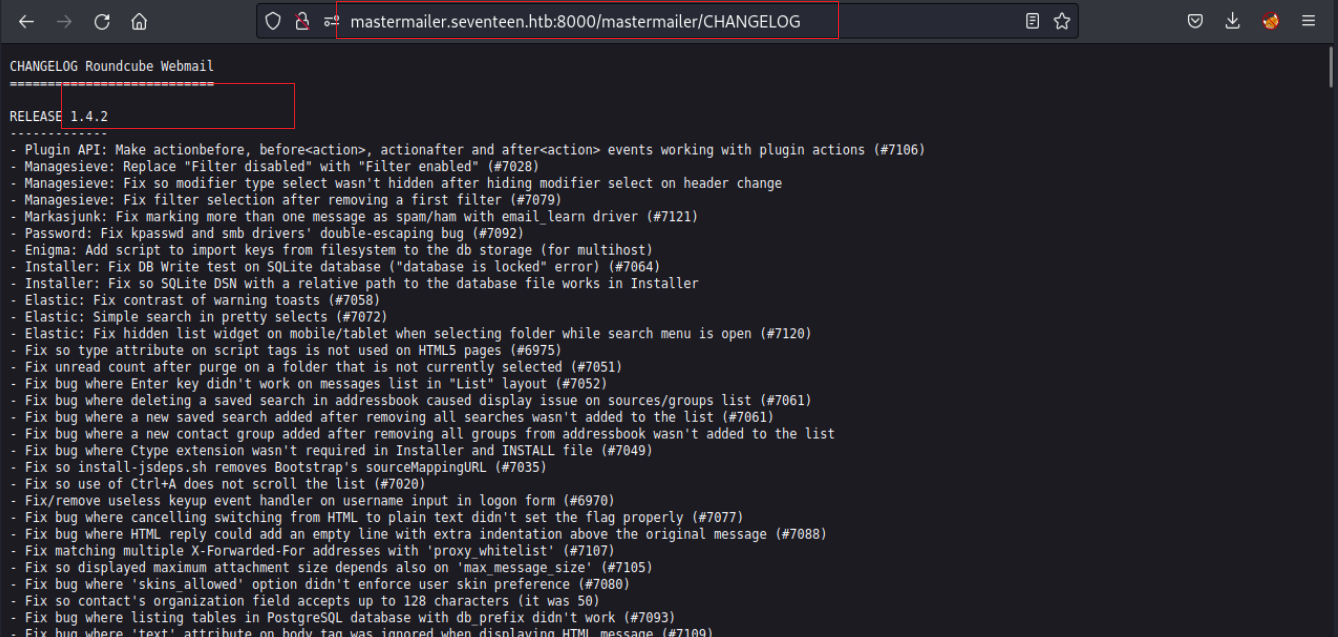The height and width of the screenshot is (637, 1338).
Task: Toggle reader view for this page
Action: click(1033, 21)
